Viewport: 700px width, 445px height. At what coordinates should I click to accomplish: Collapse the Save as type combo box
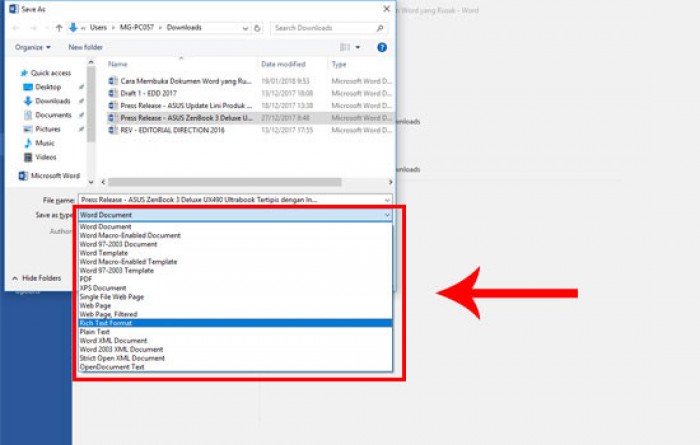(387, 215)
